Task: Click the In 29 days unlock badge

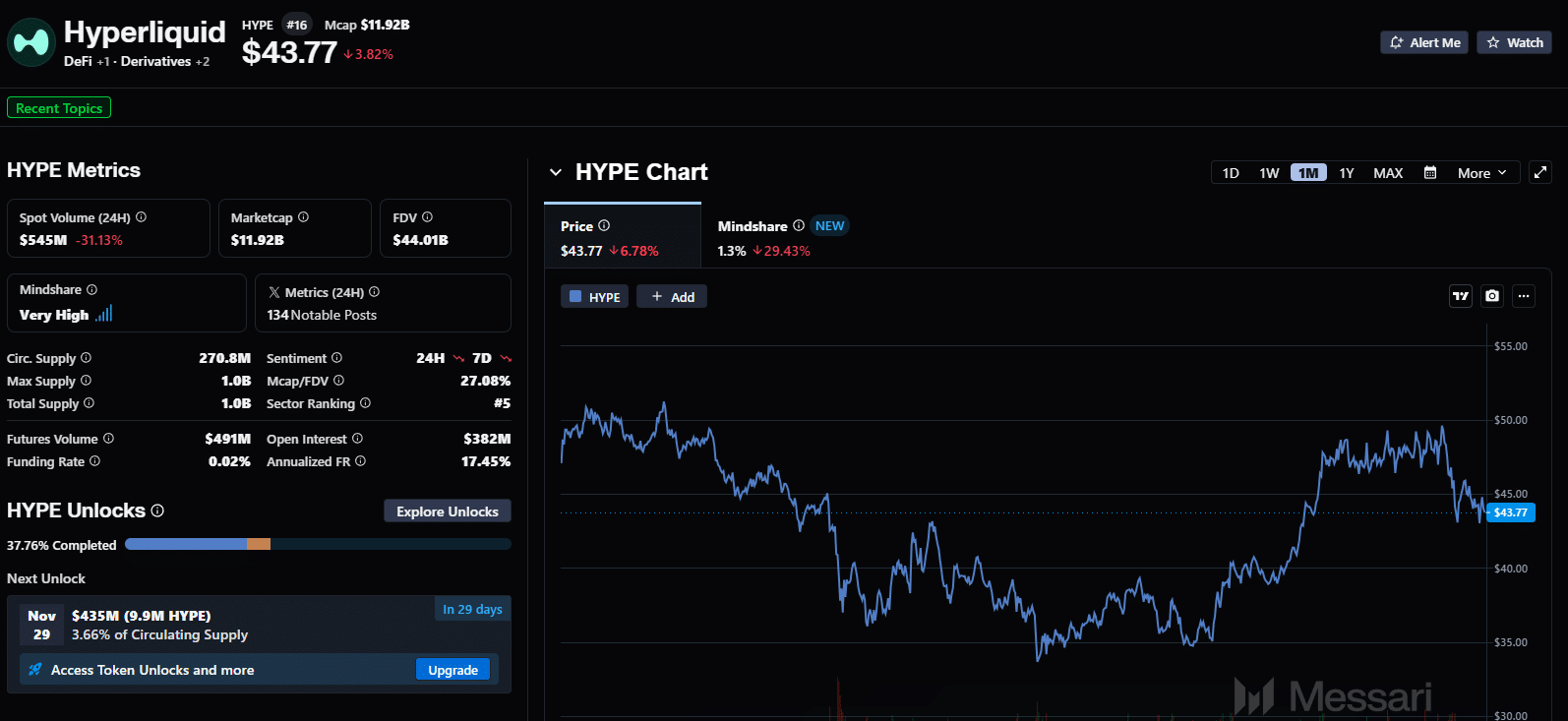Action: coord(472,609)
